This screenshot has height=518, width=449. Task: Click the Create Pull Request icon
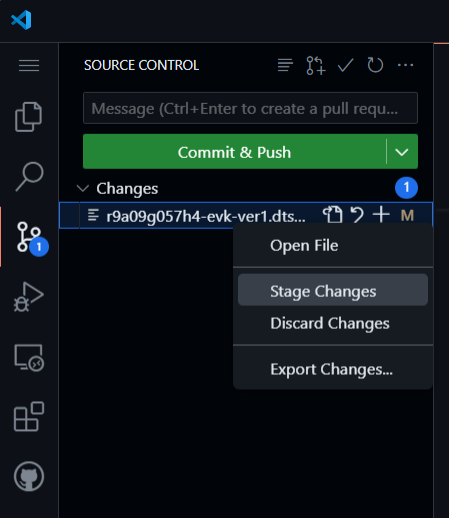point(315,65)
